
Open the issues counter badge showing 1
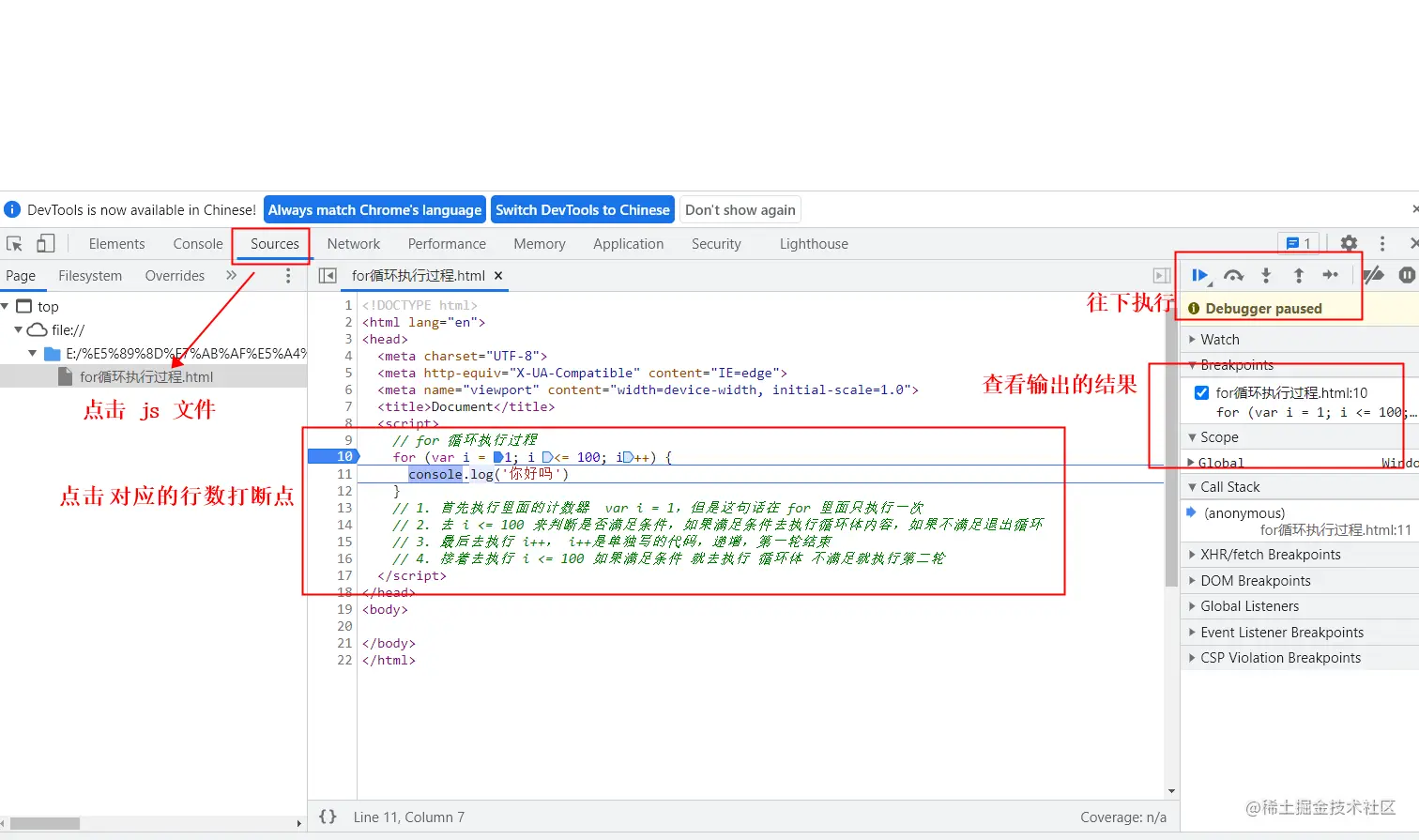pos(1299,244)
